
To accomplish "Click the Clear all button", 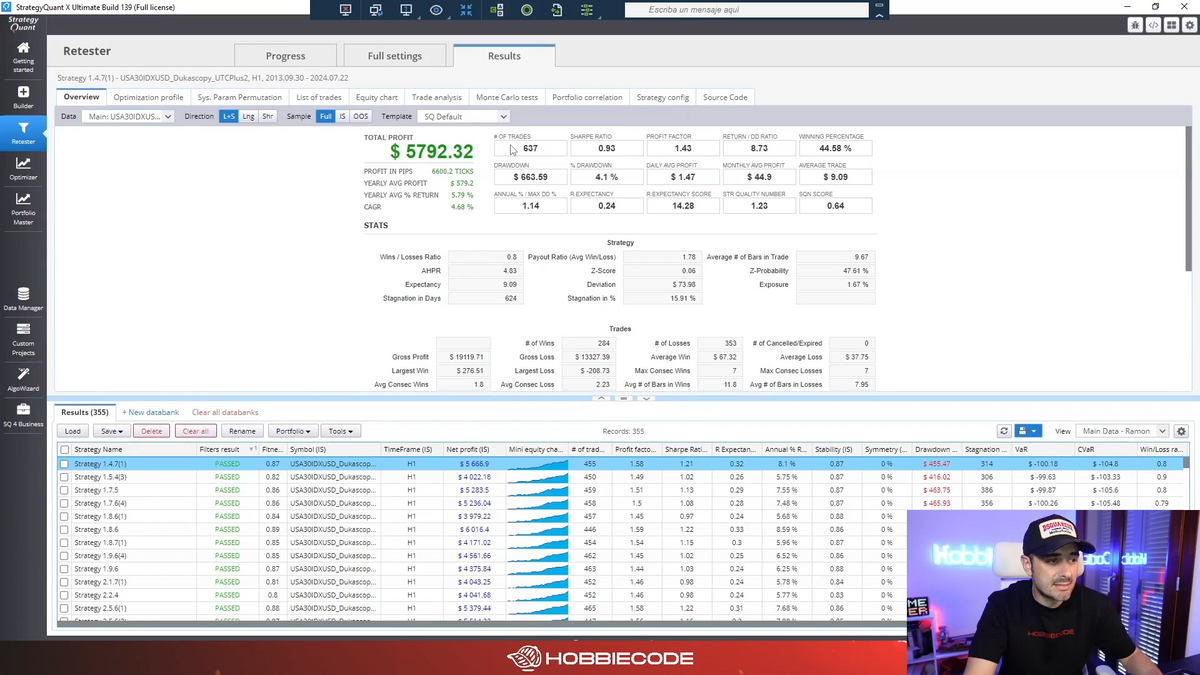I will [195, 431].
